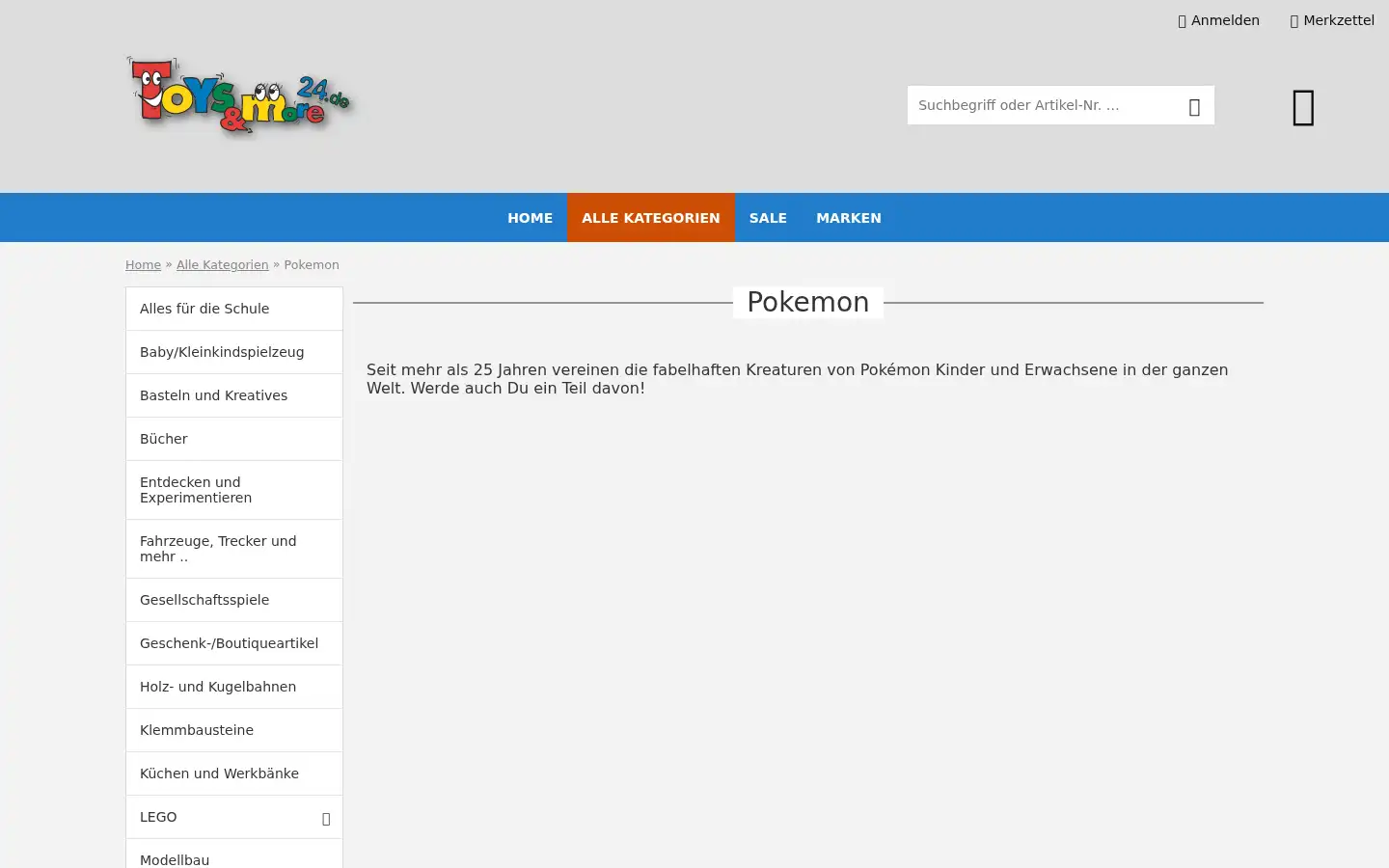
Task: Expand the LEGO category arrow
Action: [x=326, y=818]
